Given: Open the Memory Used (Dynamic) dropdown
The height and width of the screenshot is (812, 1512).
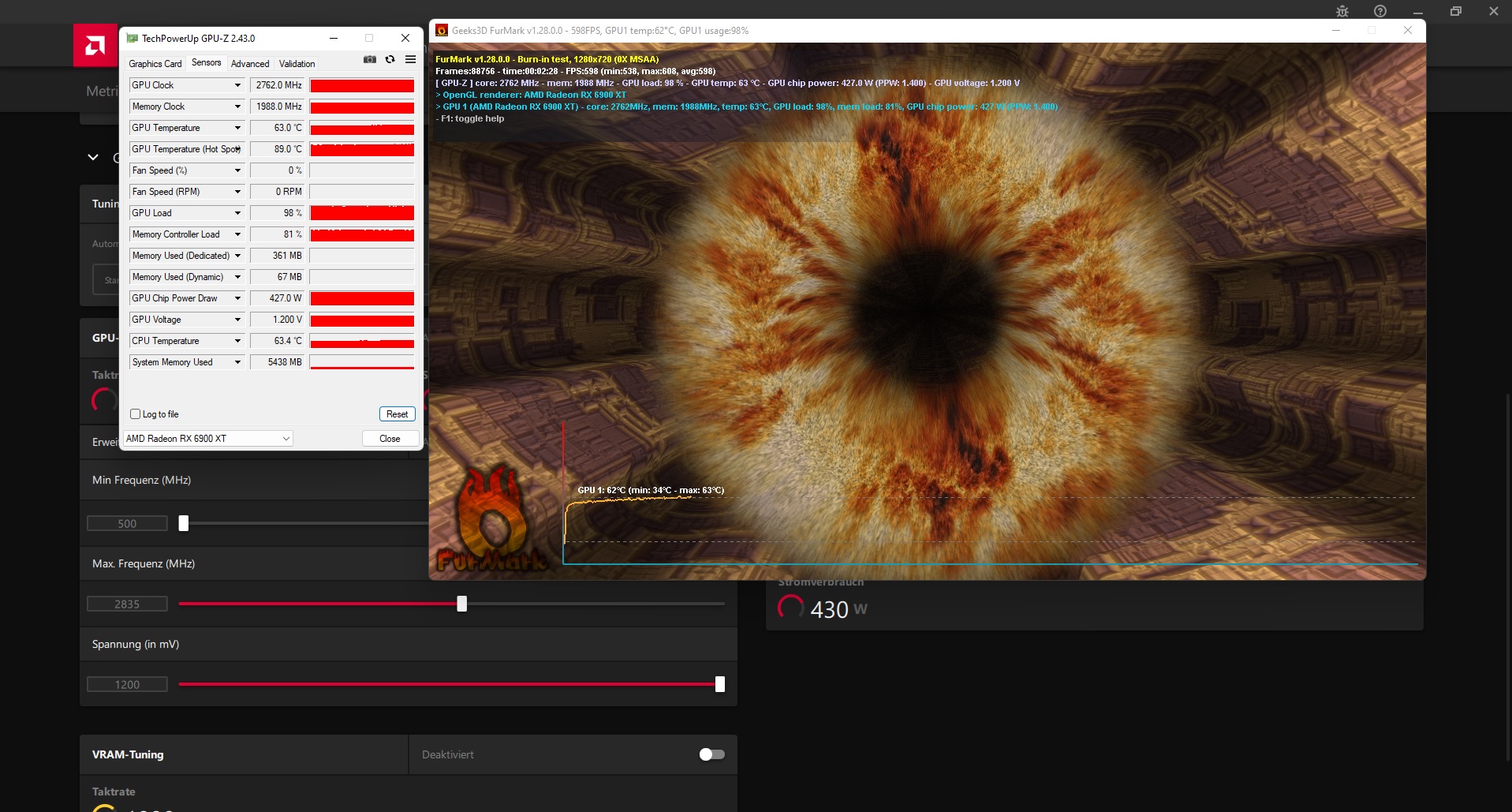Looking at the screenshot, I should 237,277.
